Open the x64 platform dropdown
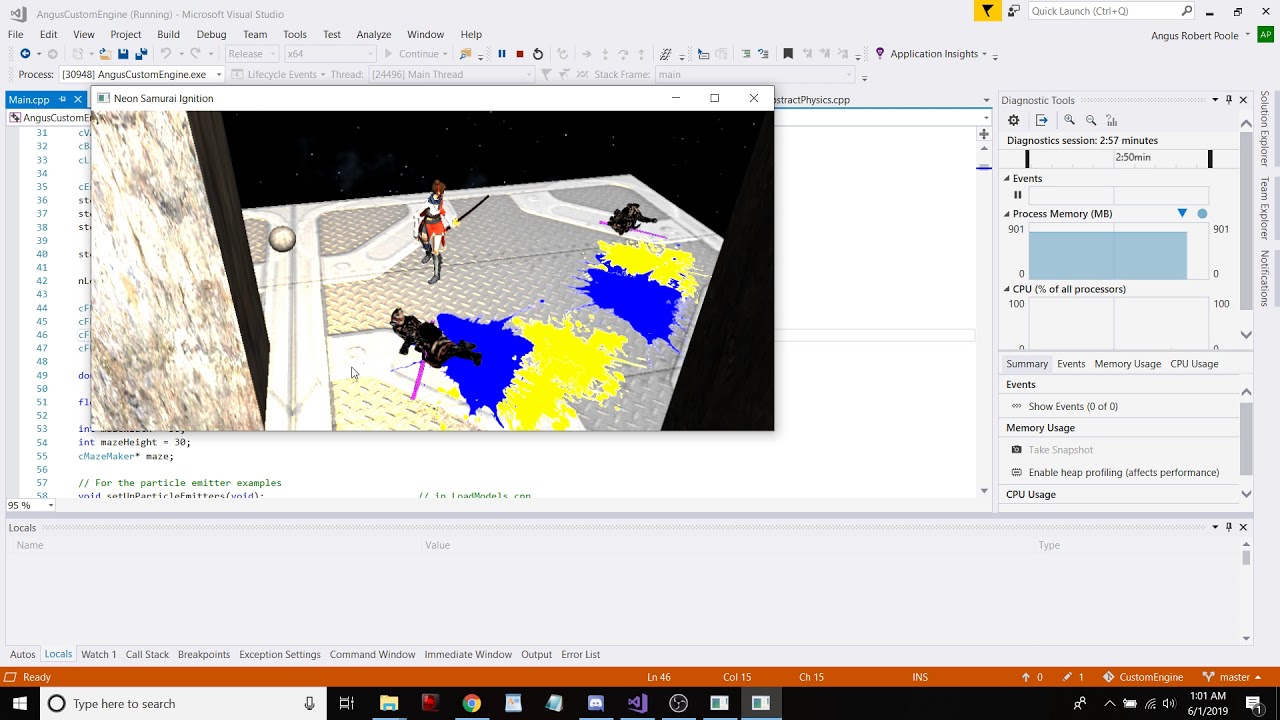This screenshot has height=720, width=1280. 329,54
